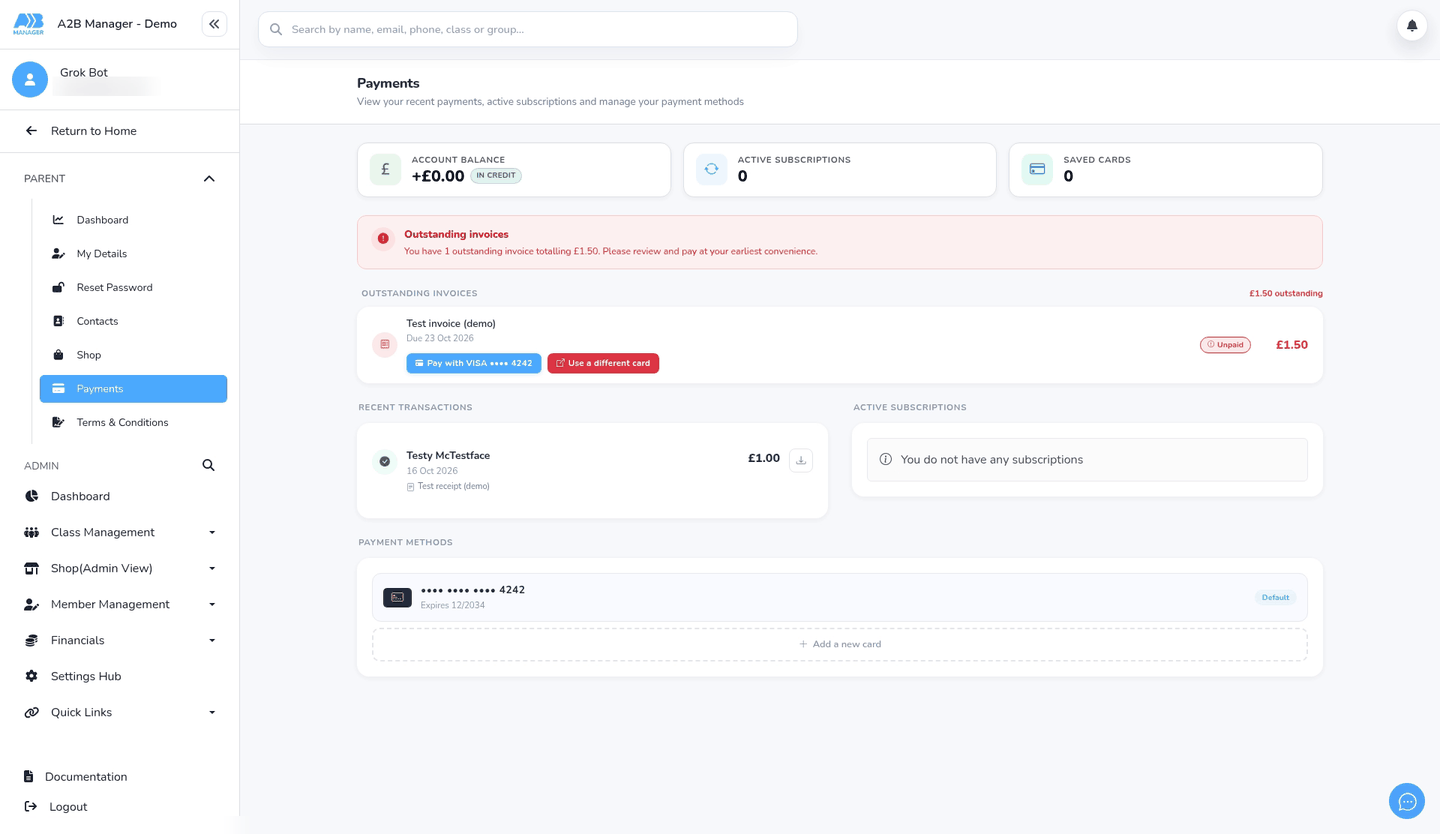Click the A2B Manager logo

[28, 24]
